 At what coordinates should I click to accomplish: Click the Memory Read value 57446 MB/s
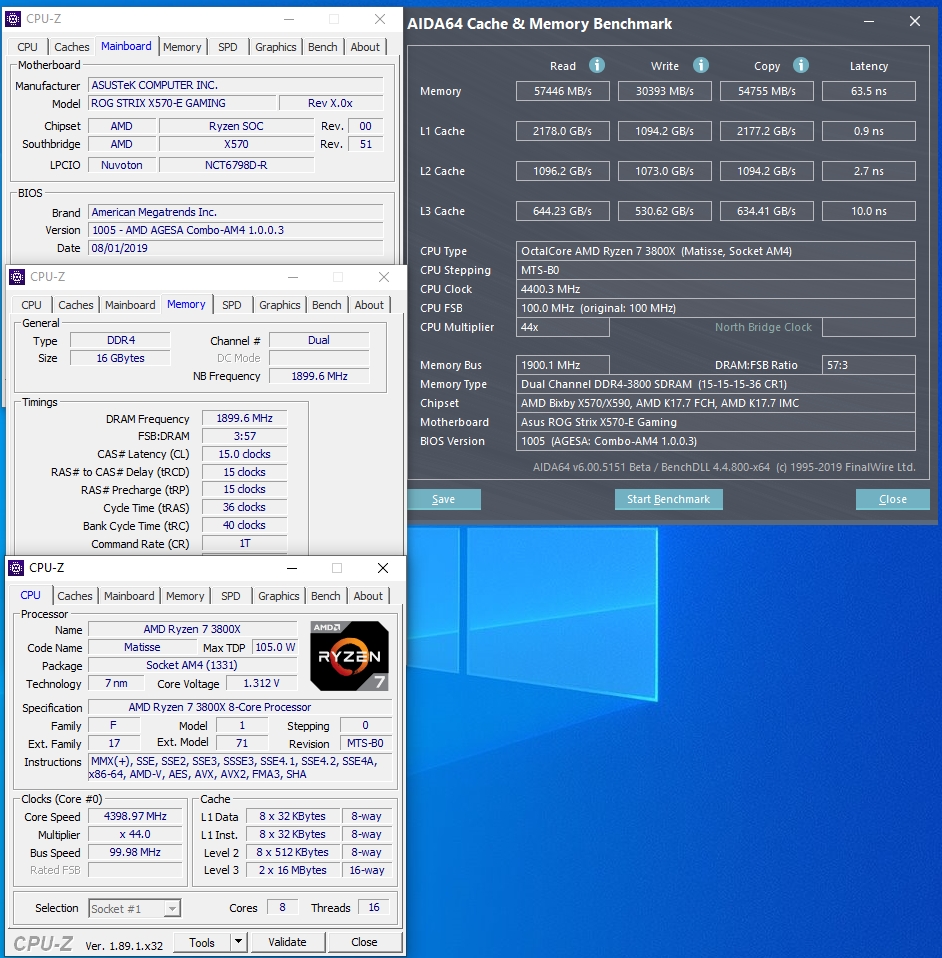tap(563, 91)
